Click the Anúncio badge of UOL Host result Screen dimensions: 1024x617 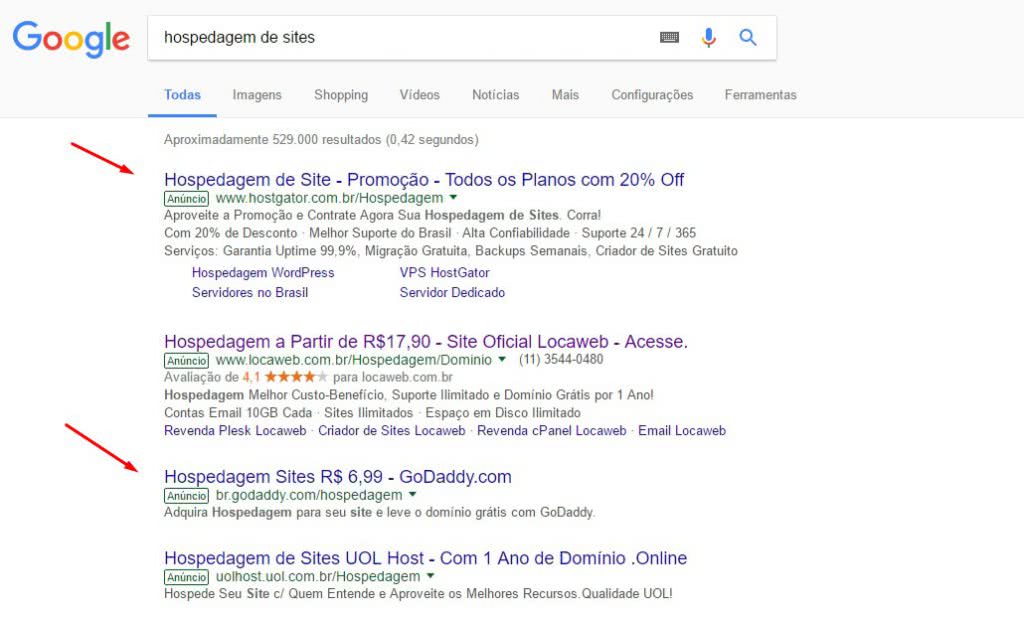(186, 577)
